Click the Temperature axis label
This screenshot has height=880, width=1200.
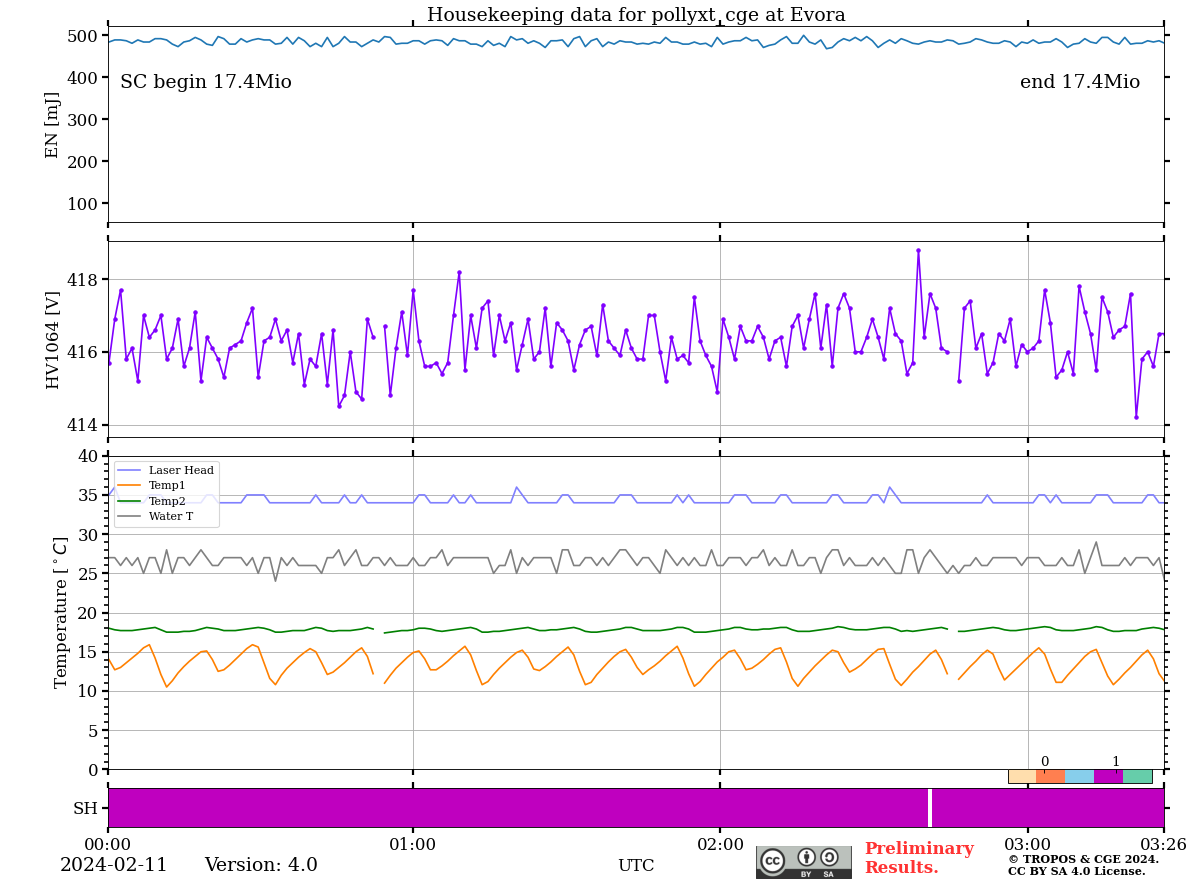tap(61, 612)
